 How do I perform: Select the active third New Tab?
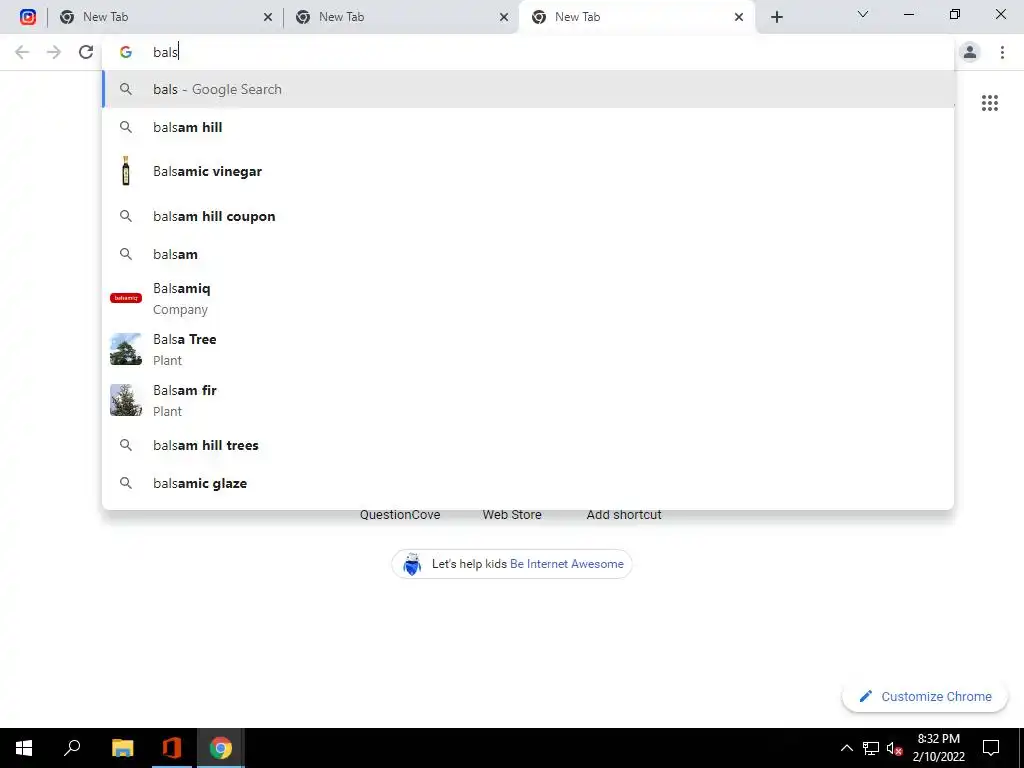pyautogui.click(x=637, y=17)
